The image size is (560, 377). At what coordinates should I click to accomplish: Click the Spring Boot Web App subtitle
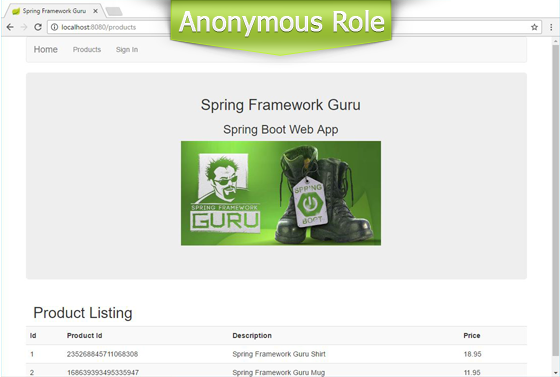[281, 129]
